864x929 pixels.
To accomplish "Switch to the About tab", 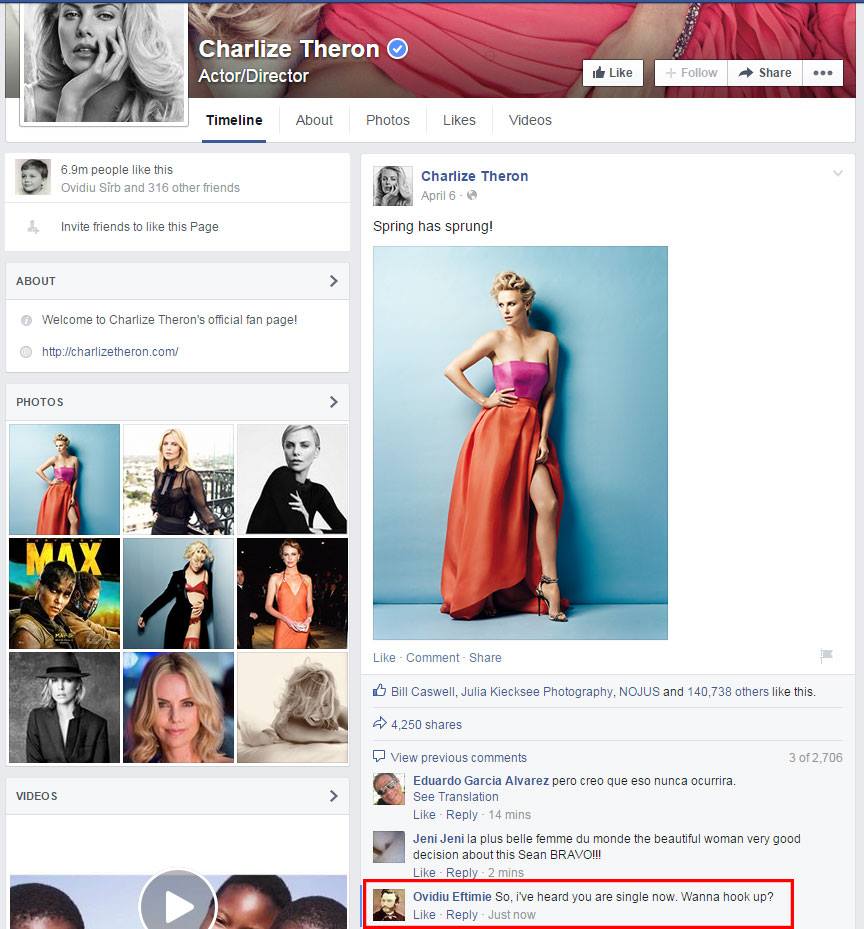I will (314, 120).
